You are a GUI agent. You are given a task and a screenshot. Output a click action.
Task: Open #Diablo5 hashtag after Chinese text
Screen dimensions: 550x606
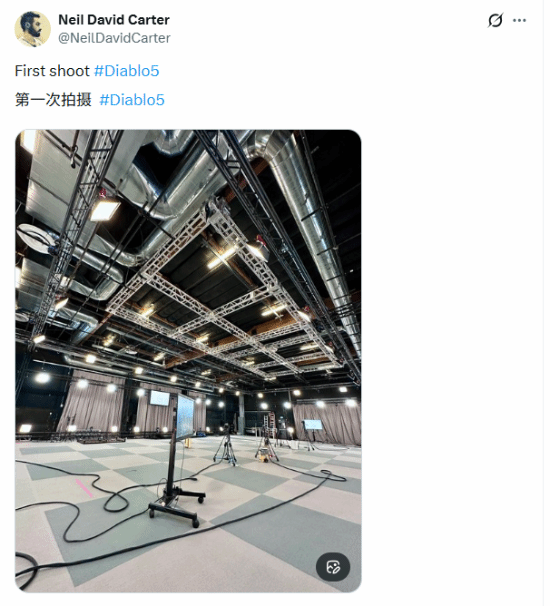coord(133,100)
